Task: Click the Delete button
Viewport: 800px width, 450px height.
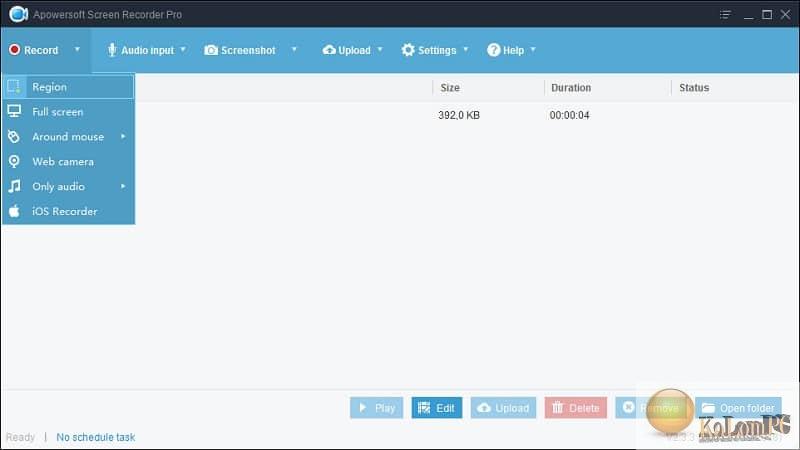Action: [576, 408]
